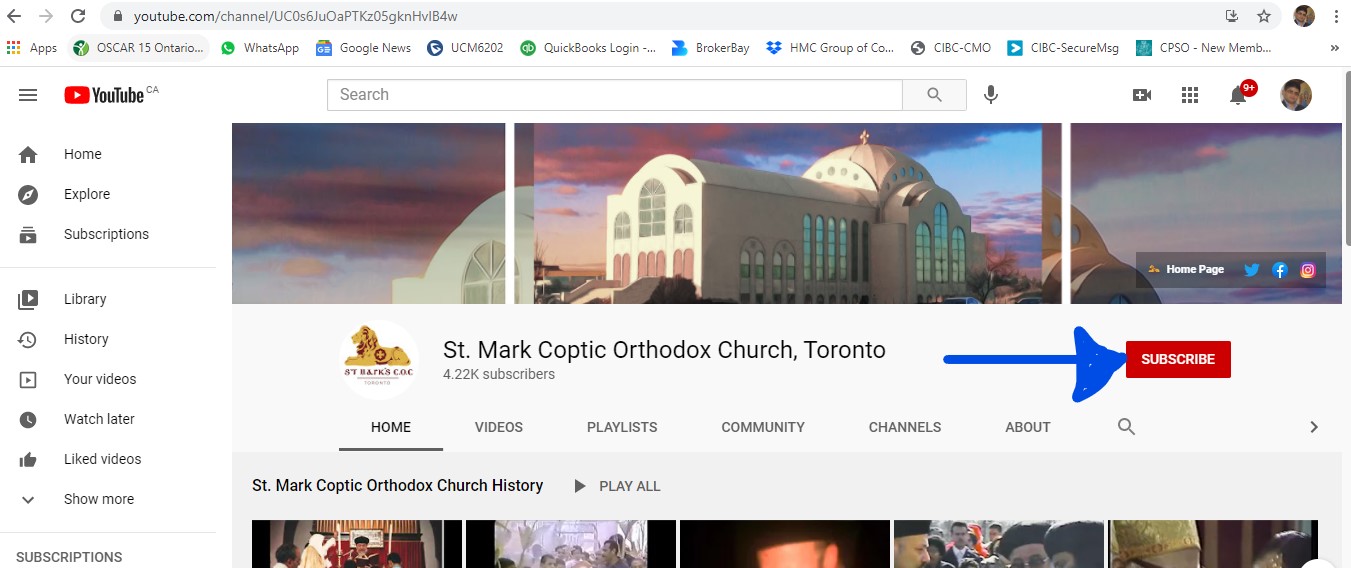Open Subscriptions in sidebar
The height and width of the screenshot is (568, 1351).
point(108,234)
